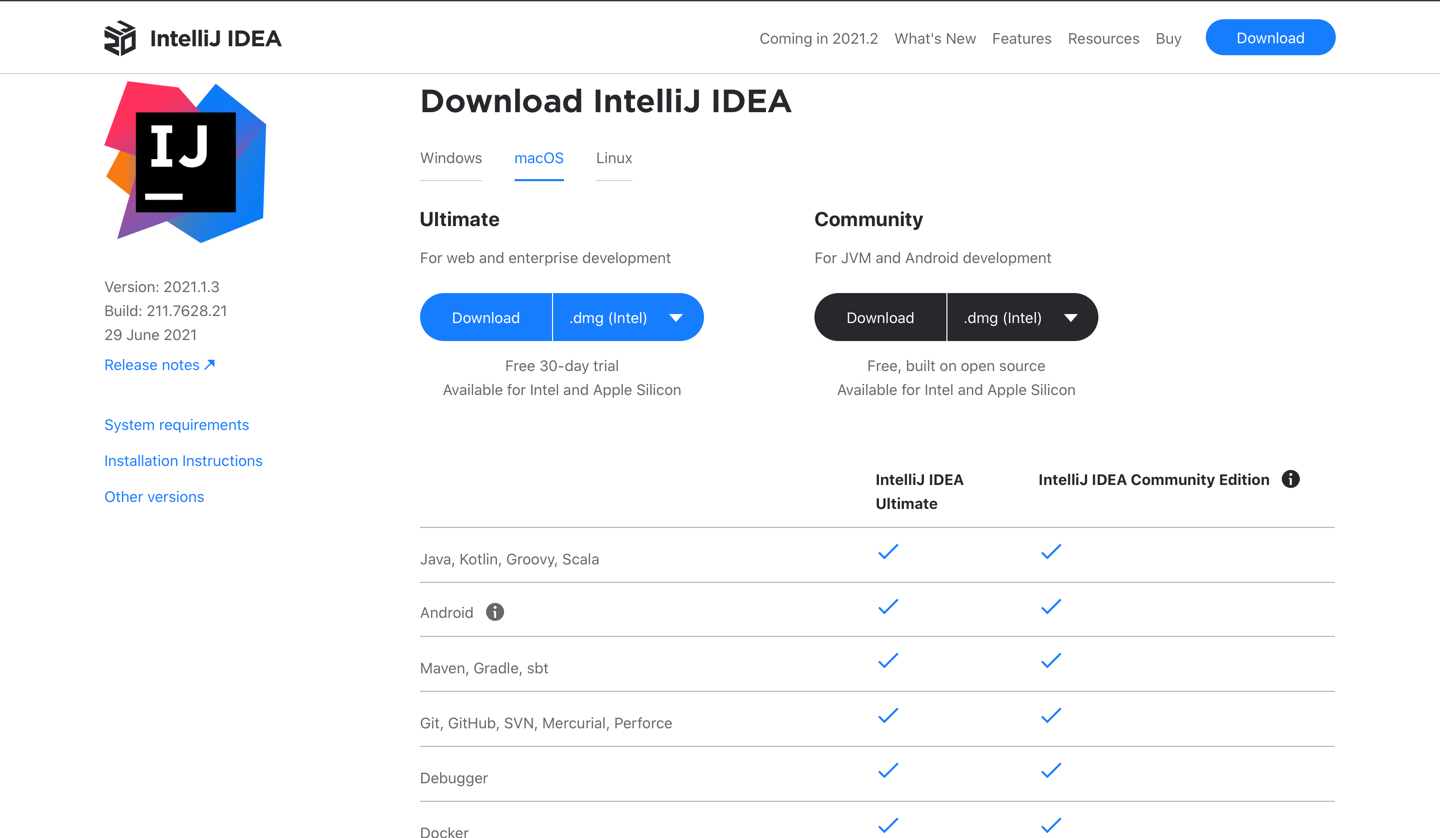Click the Ultimate checkmark in Android row
Viewport: 1440px width, 838px height.
[888, 606]
